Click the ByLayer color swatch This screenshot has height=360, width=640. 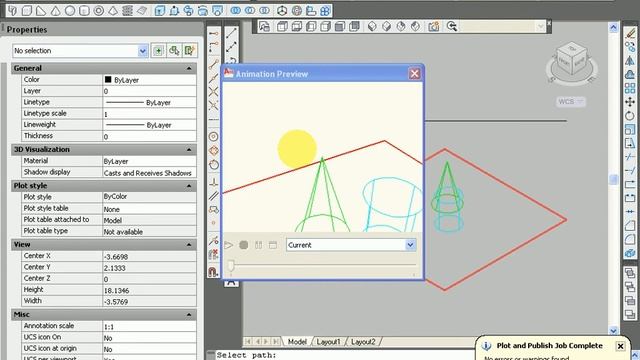click(108, 80)
